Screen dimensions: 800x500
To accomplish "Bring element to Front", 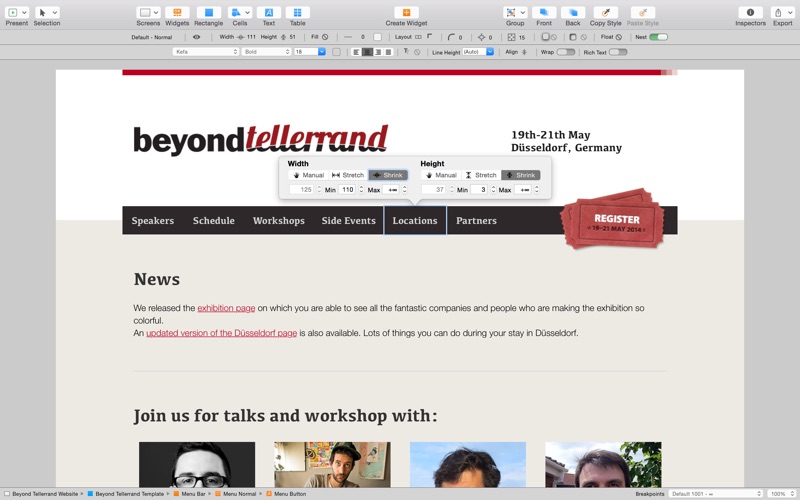I will tap(544, 12).
